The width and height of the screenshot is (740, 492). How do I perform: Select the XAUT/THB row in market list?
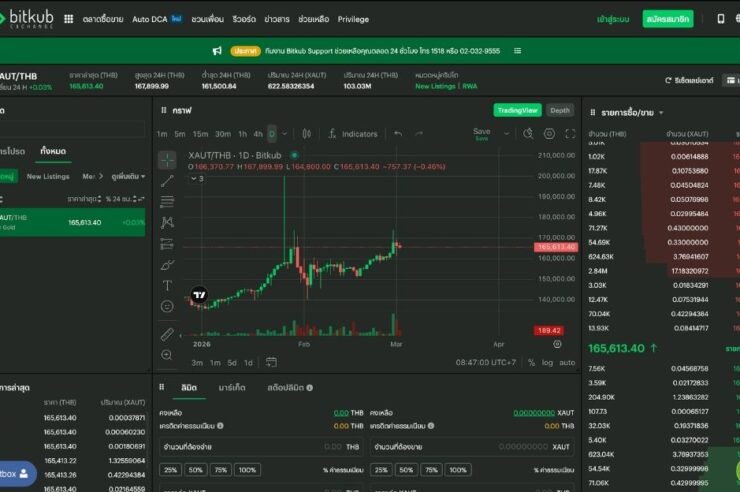point(72,222)
